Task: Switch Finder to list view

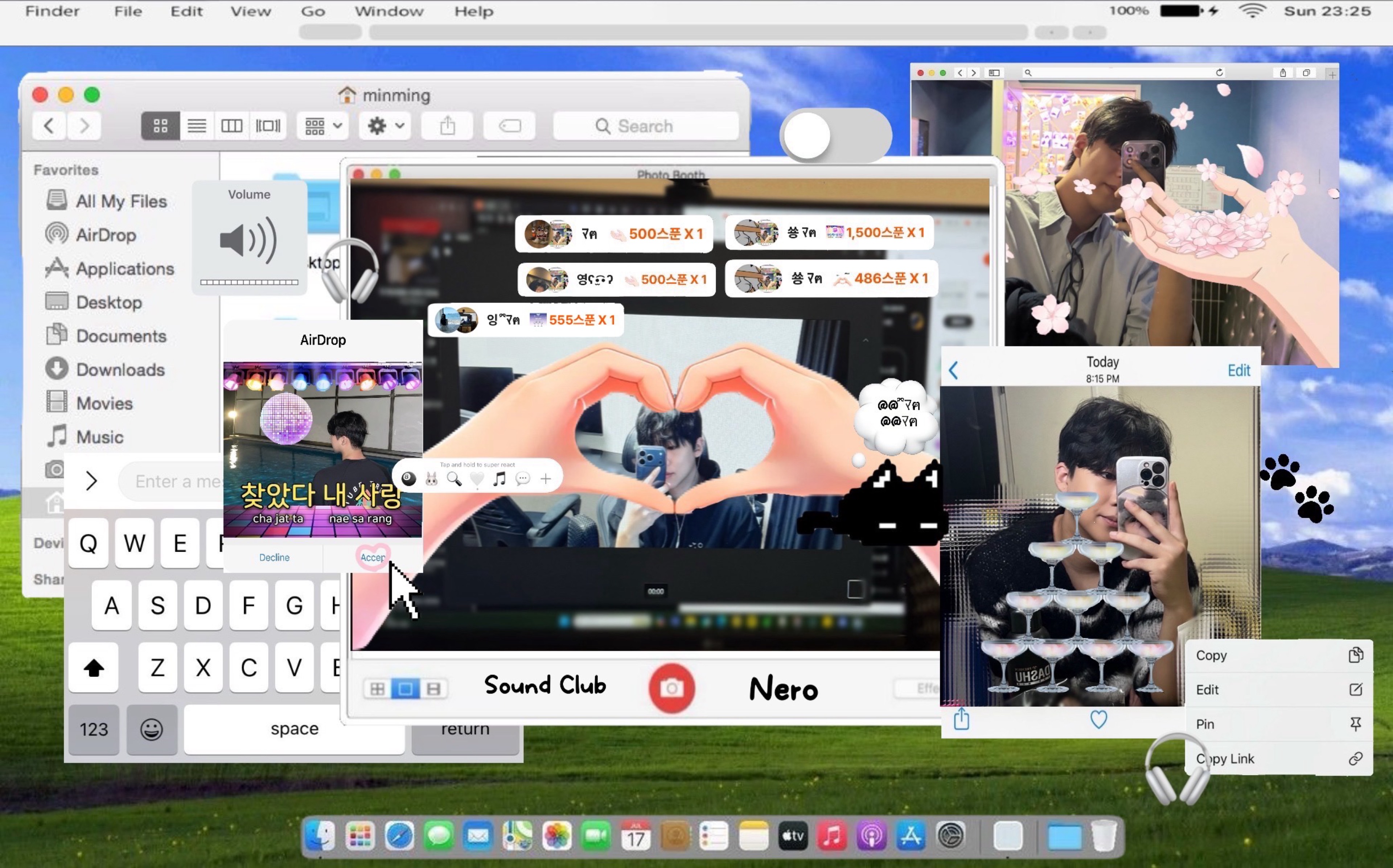Action: 196,126
